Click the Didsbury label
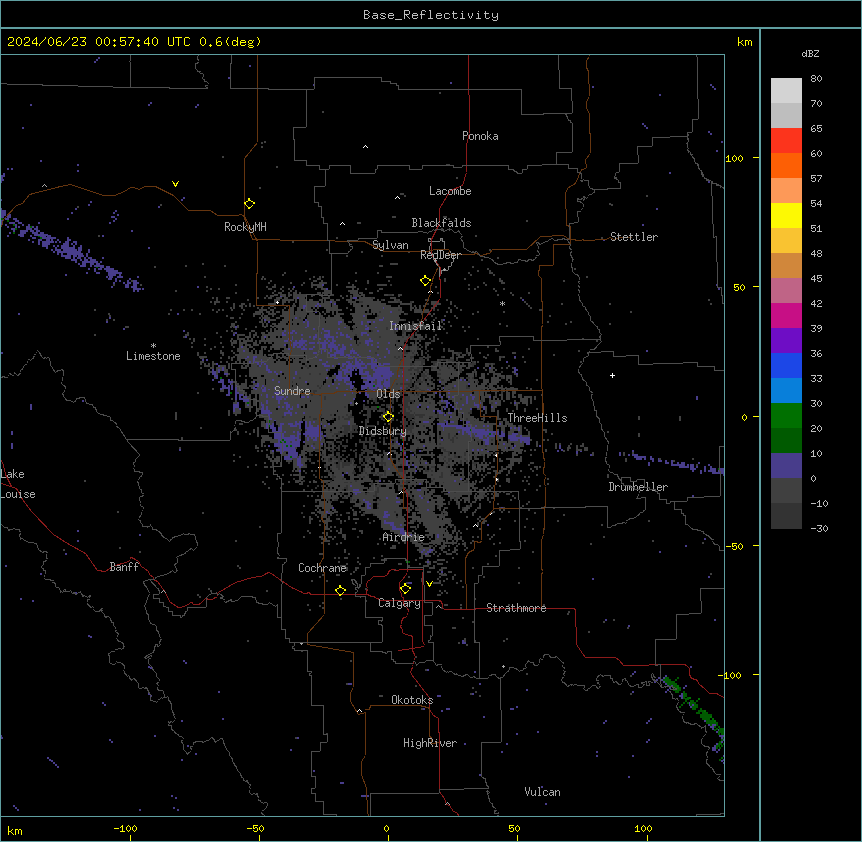The height and width of the screenshot is (842, 862). [383, 431]
